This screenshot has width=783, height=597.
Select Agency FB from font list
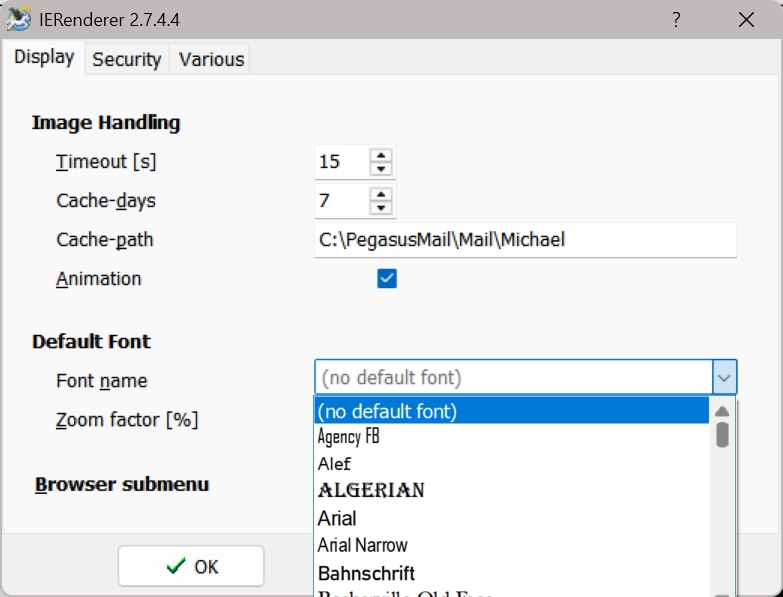click(512, 437)
